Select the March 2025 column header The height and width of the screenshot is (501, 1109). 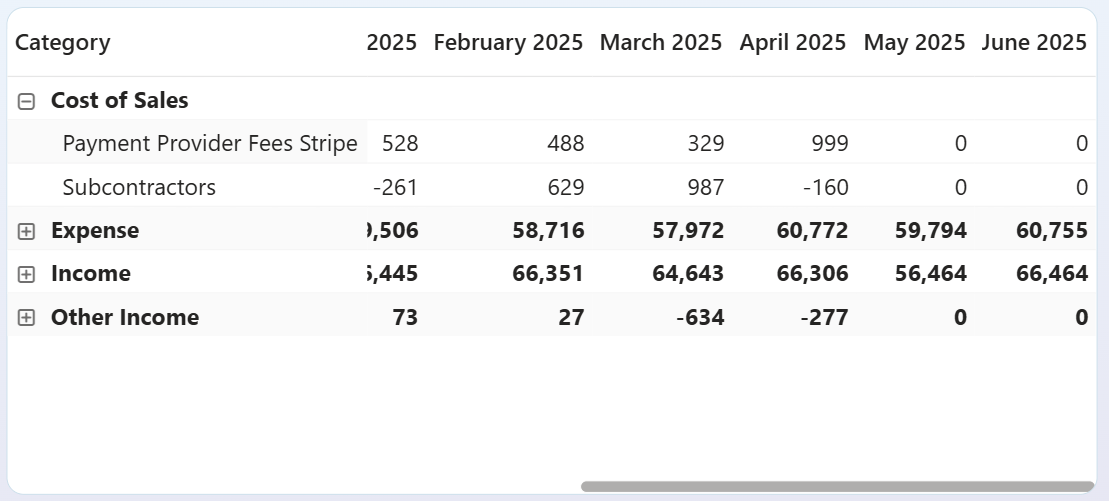point(660,43)
